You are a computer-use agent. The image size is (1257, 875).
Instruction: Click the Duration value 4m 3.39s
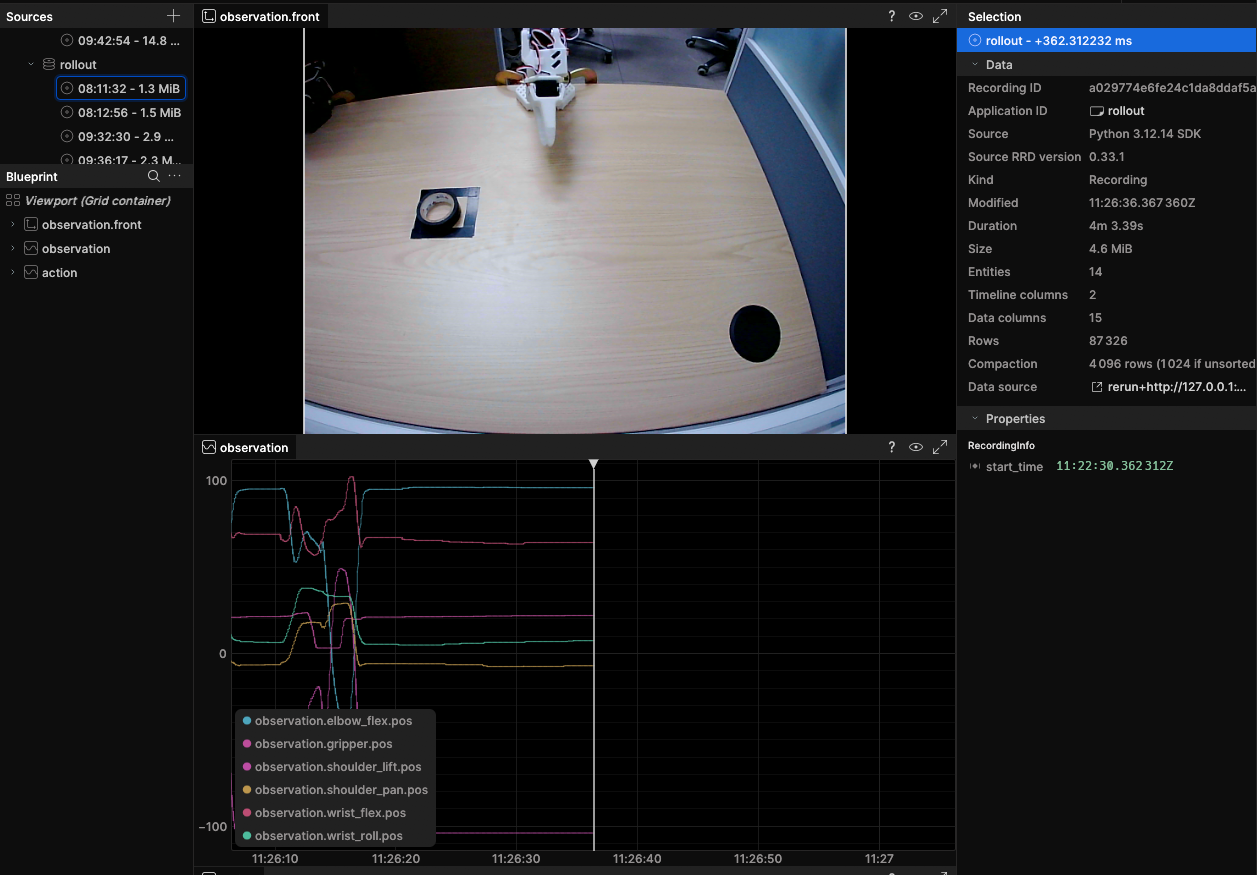point(1116,226)
